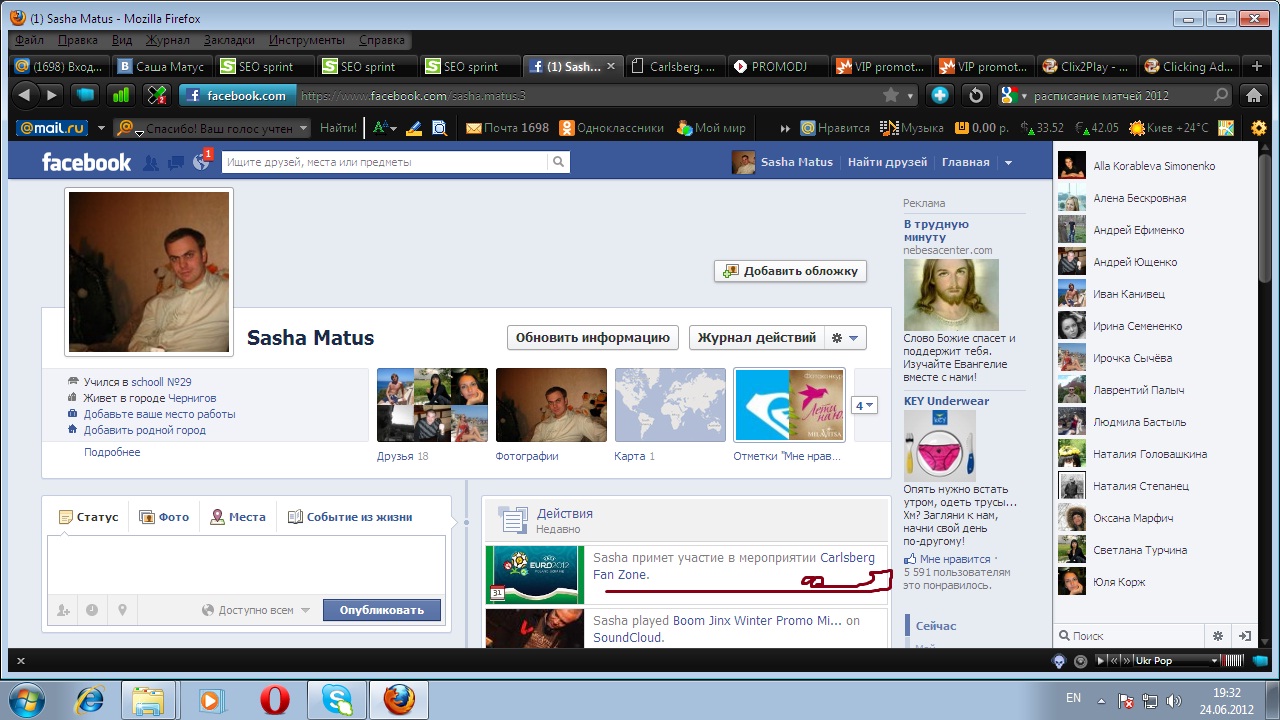Click search magnifier in Facebook search box
The height and width of the screenshot is (720, 1280).
pyautogui.click(x=558, y=162)
